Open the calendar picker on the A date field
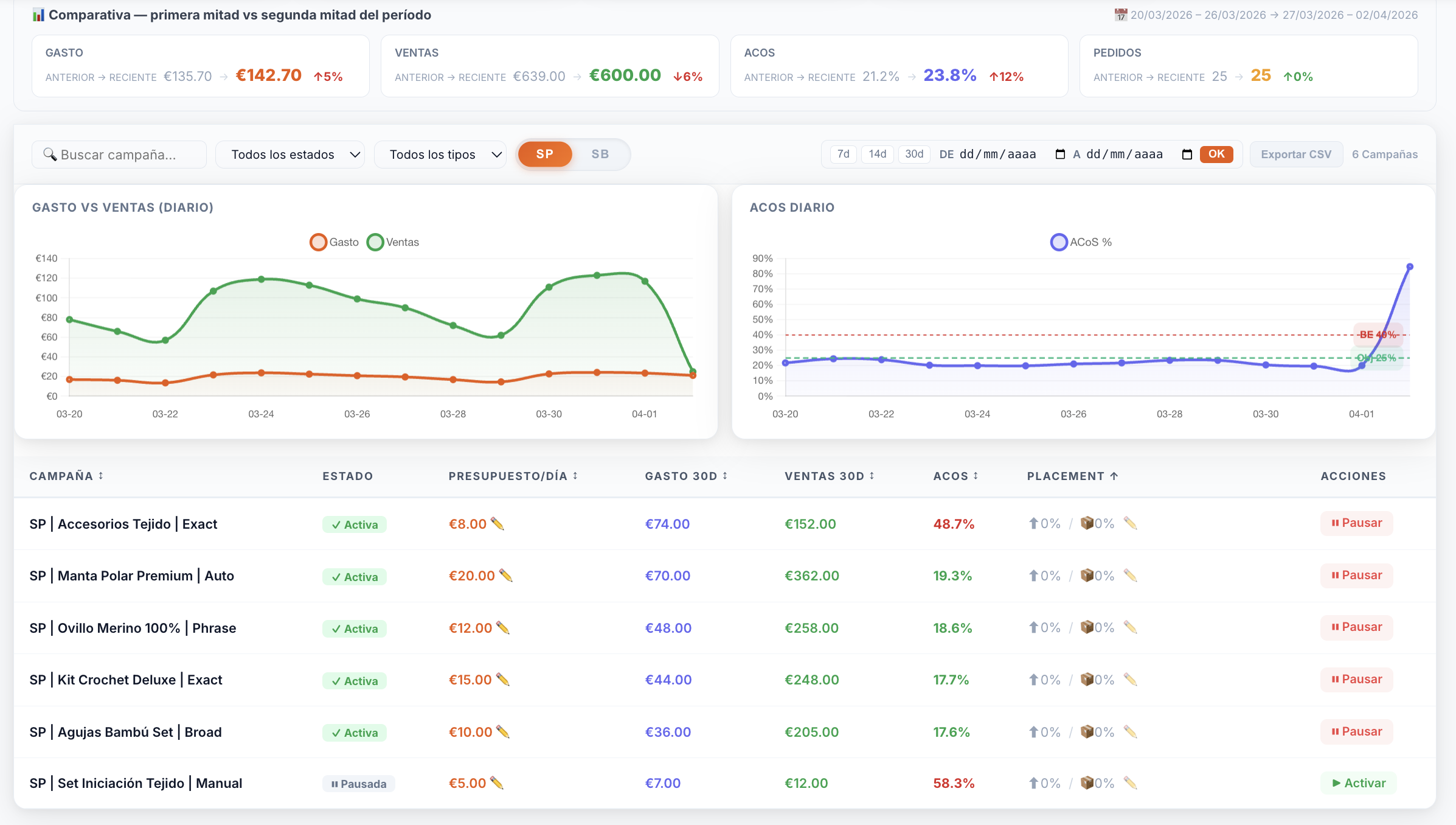 pyautogui.click(x=1187, y=155)
